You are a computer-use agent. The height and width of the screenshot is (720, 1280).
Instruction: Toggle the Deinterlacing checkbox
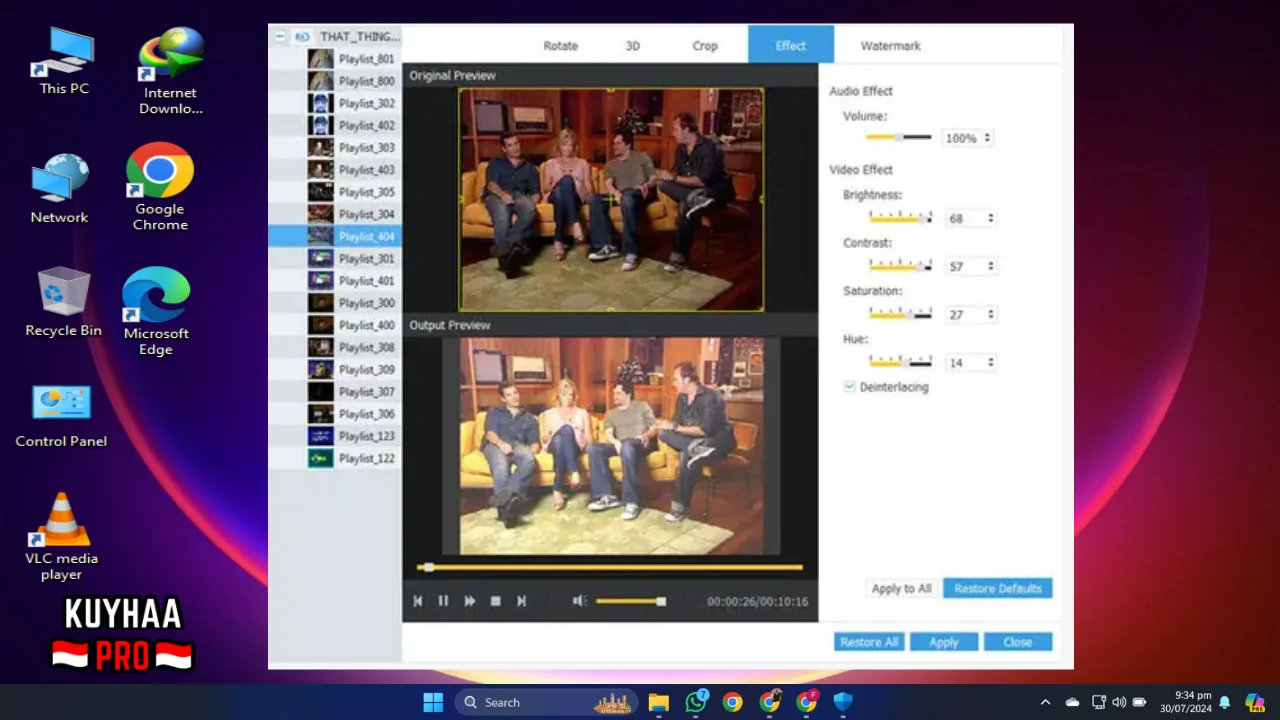[849, 387]
